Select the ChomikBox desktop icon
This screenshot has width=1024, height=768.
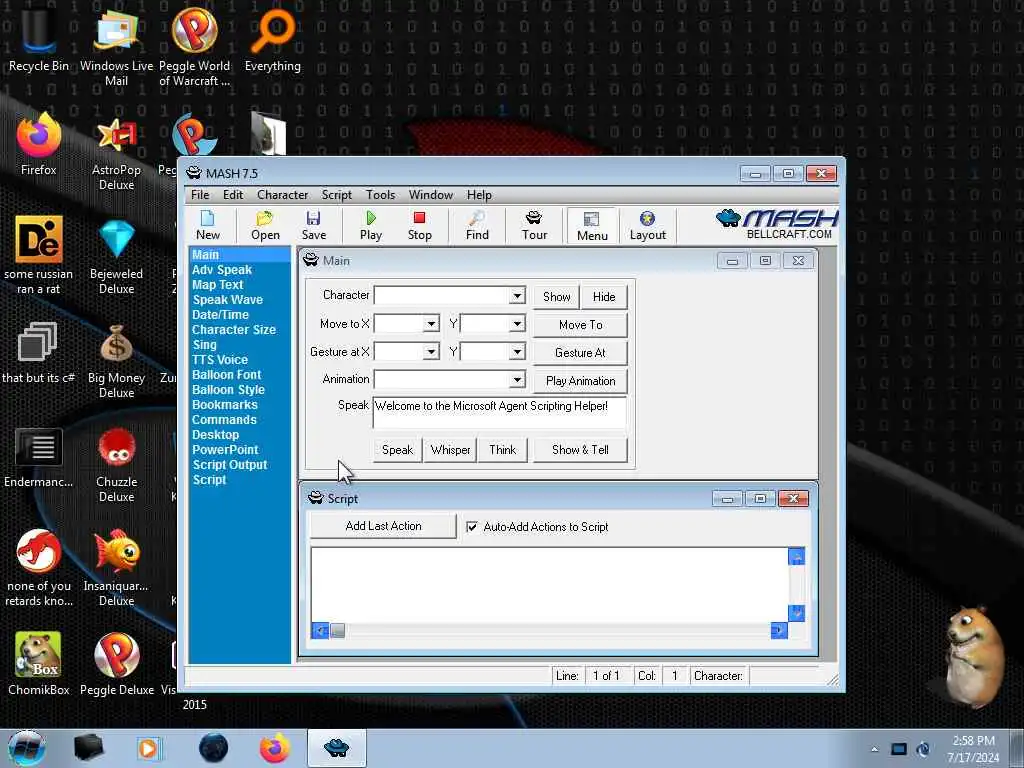[x=39, y=664]
